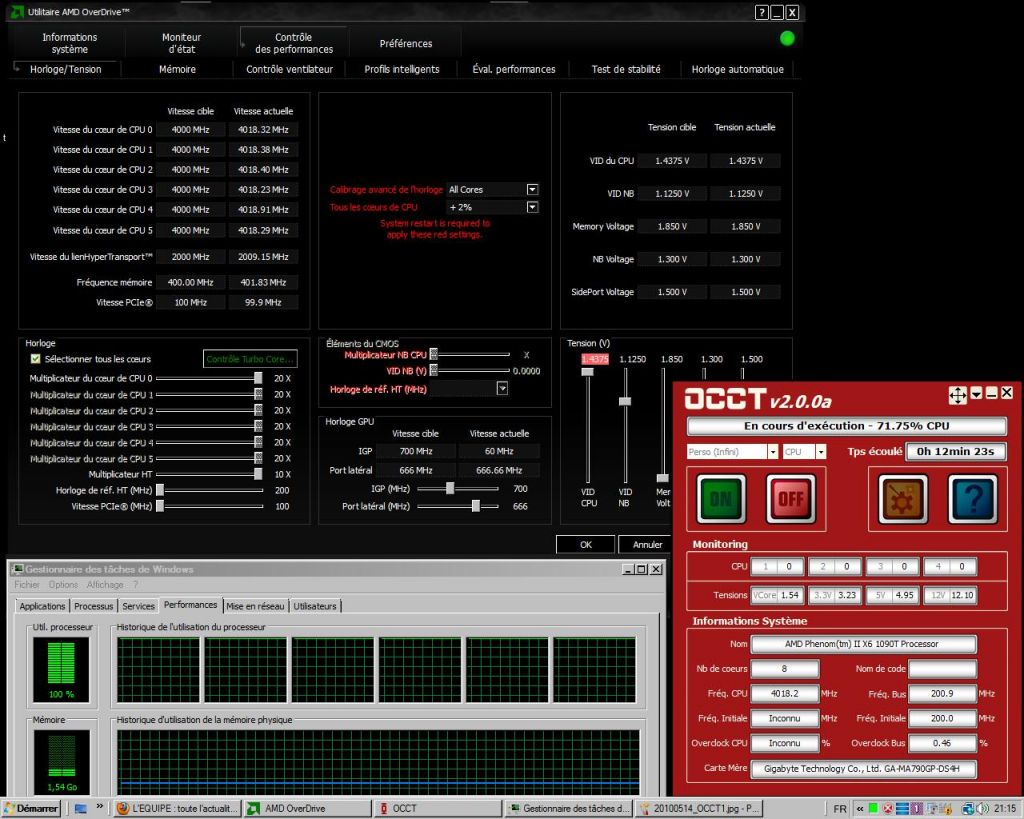Switch to Horloge automatique sub-tab
The height and width of the screenshot is (819, 1024).
tap(737, 69)
